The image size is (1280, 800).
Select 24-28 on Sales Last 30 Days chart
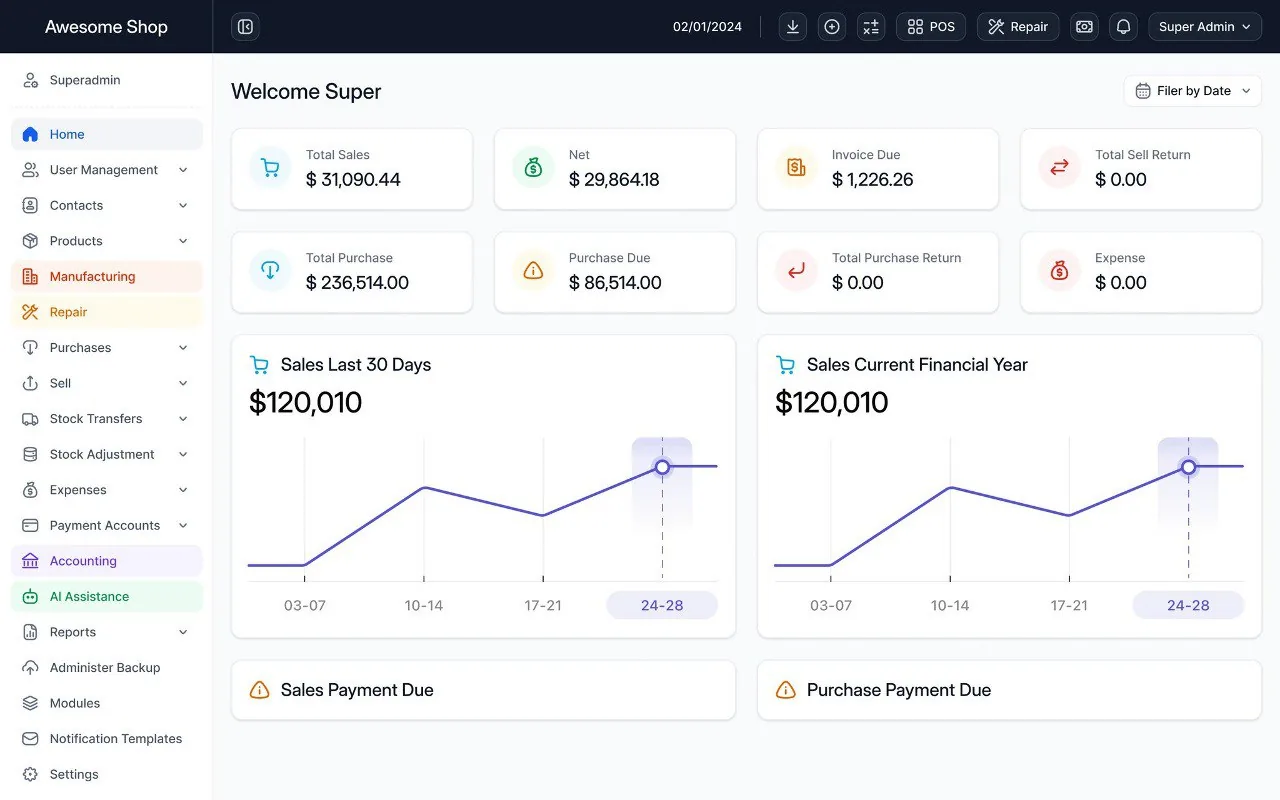tap(662, 605)
